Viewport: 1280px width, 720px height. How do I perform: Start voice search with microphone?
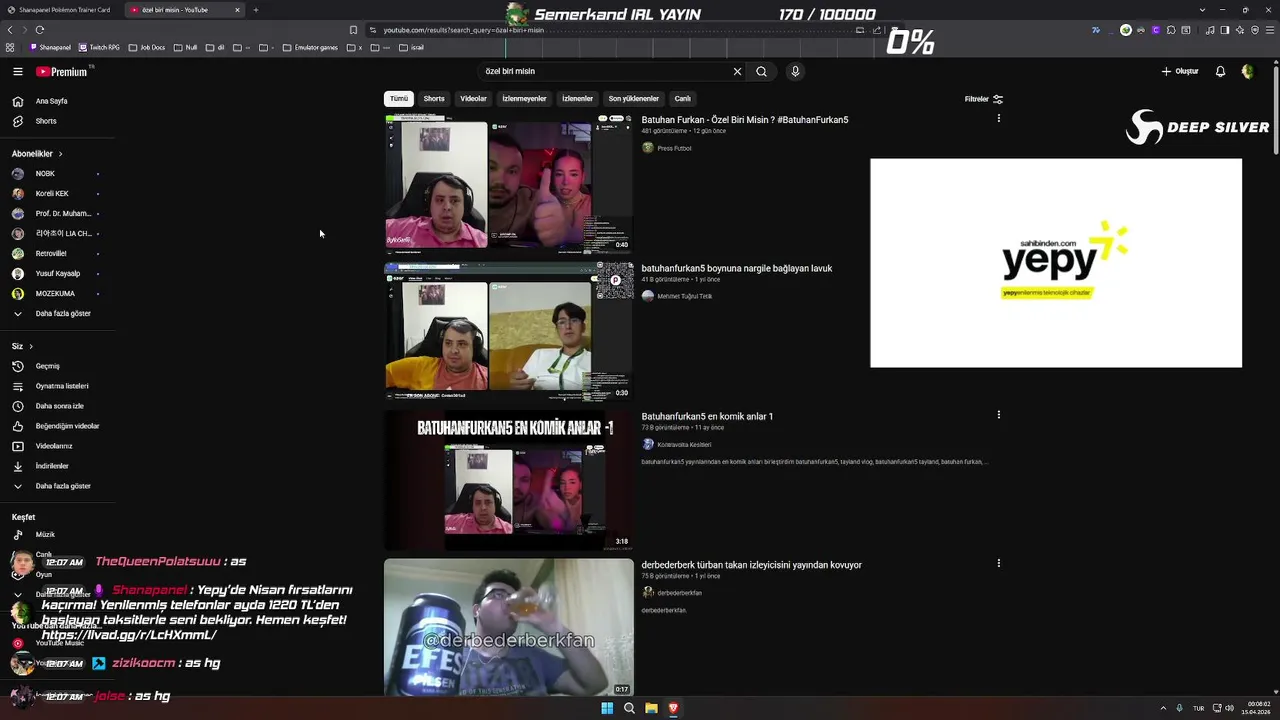point(795,71)
